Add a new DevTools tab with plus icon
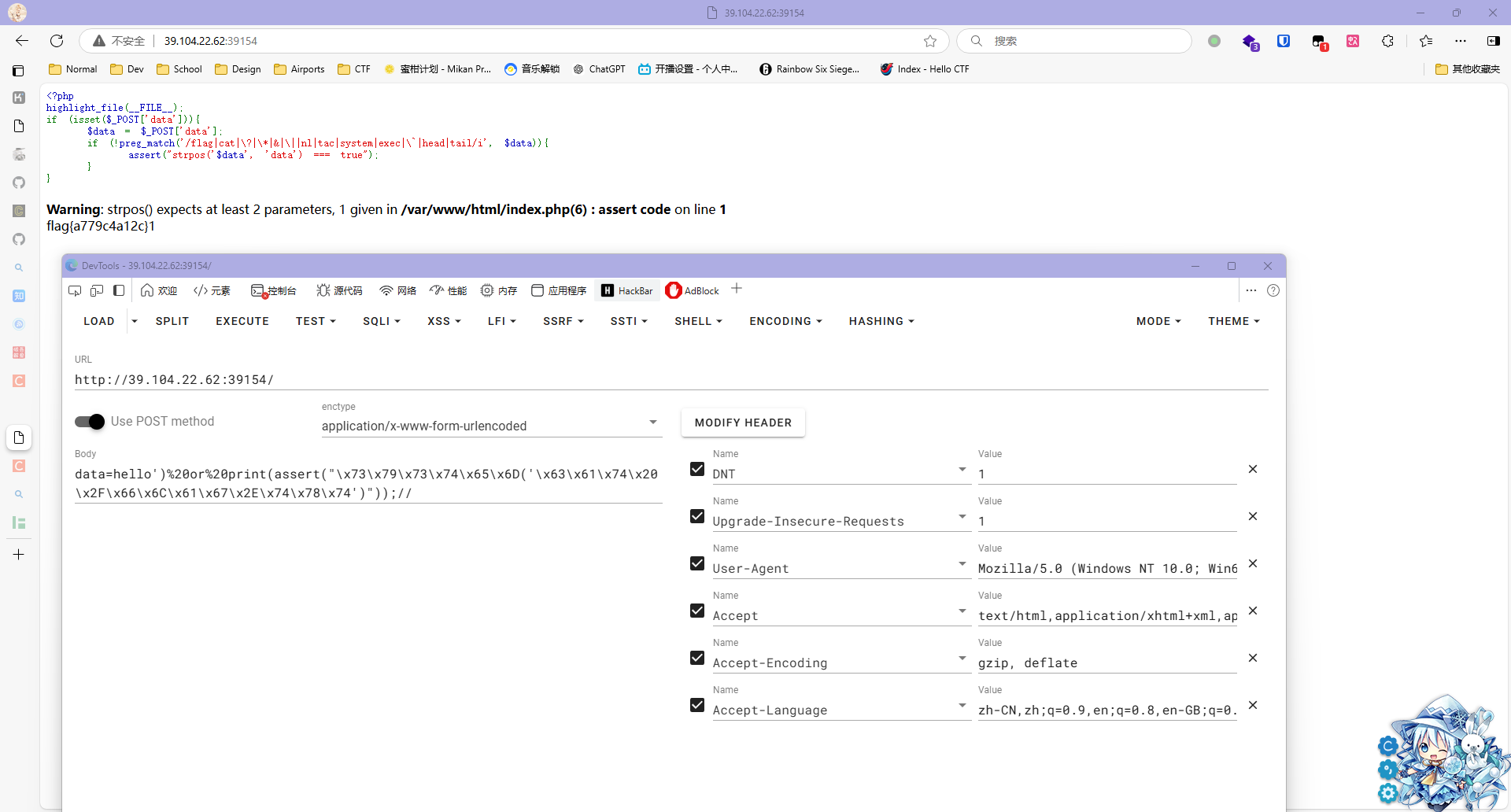1511x812 pixels. click(737, 289)
